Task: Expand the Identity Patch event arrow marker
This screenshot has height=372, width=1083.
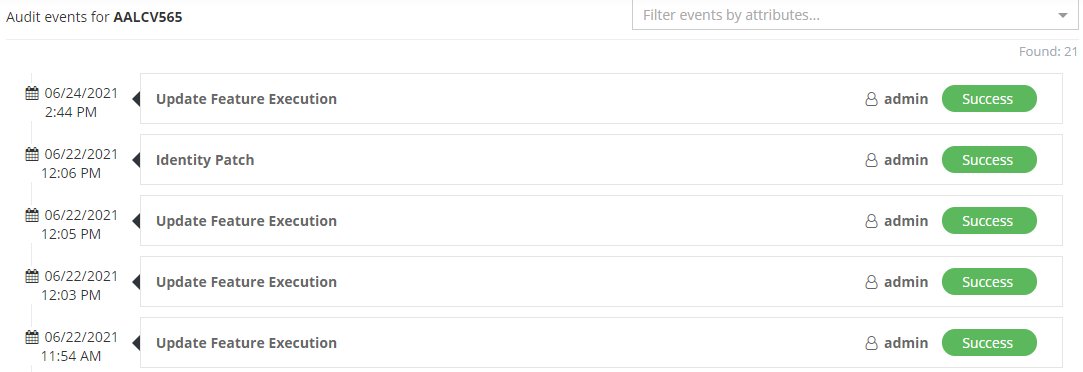Action: coord(136,160)
